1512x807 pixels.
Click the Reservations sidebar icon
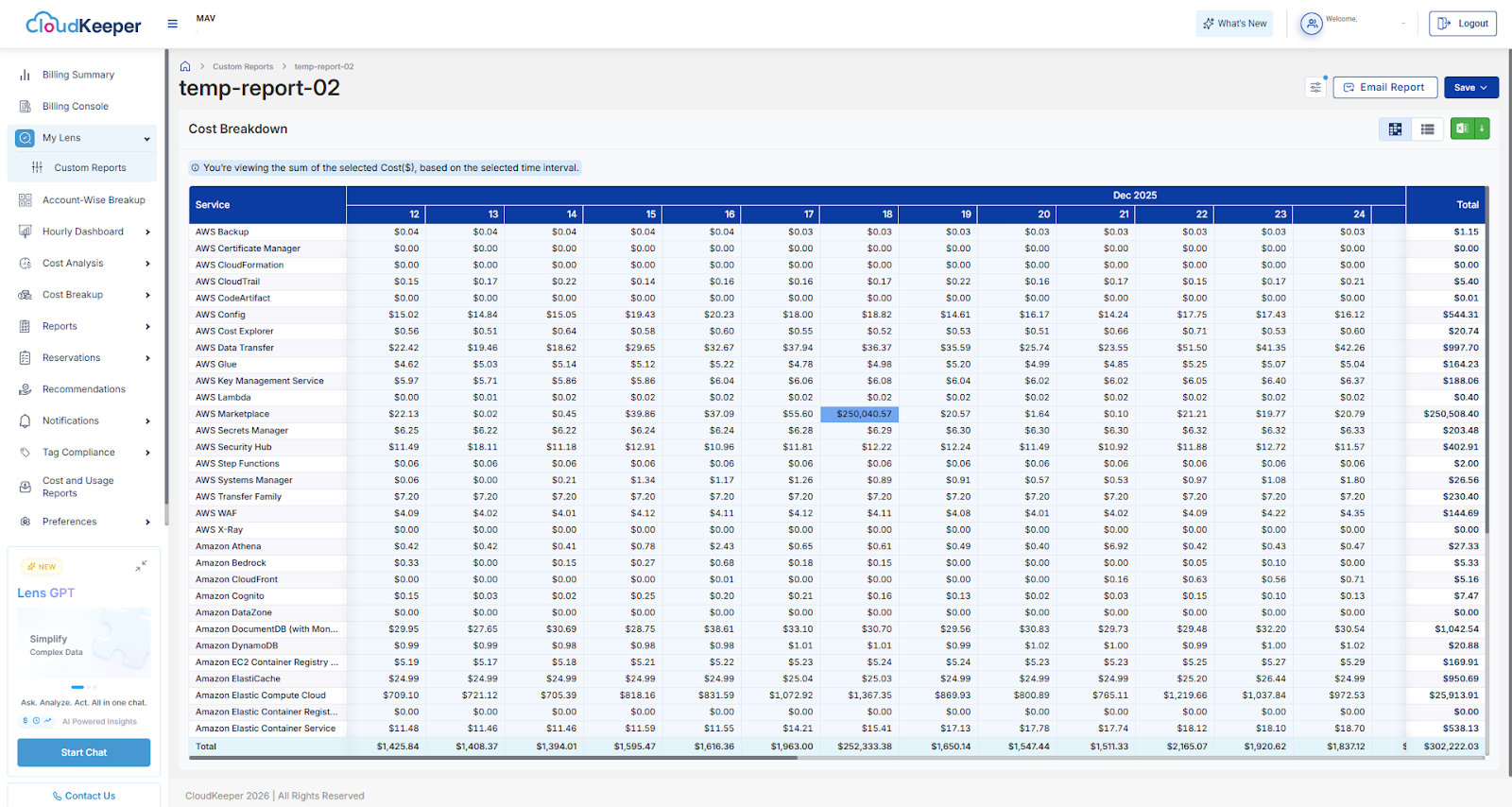coord(25,358)
